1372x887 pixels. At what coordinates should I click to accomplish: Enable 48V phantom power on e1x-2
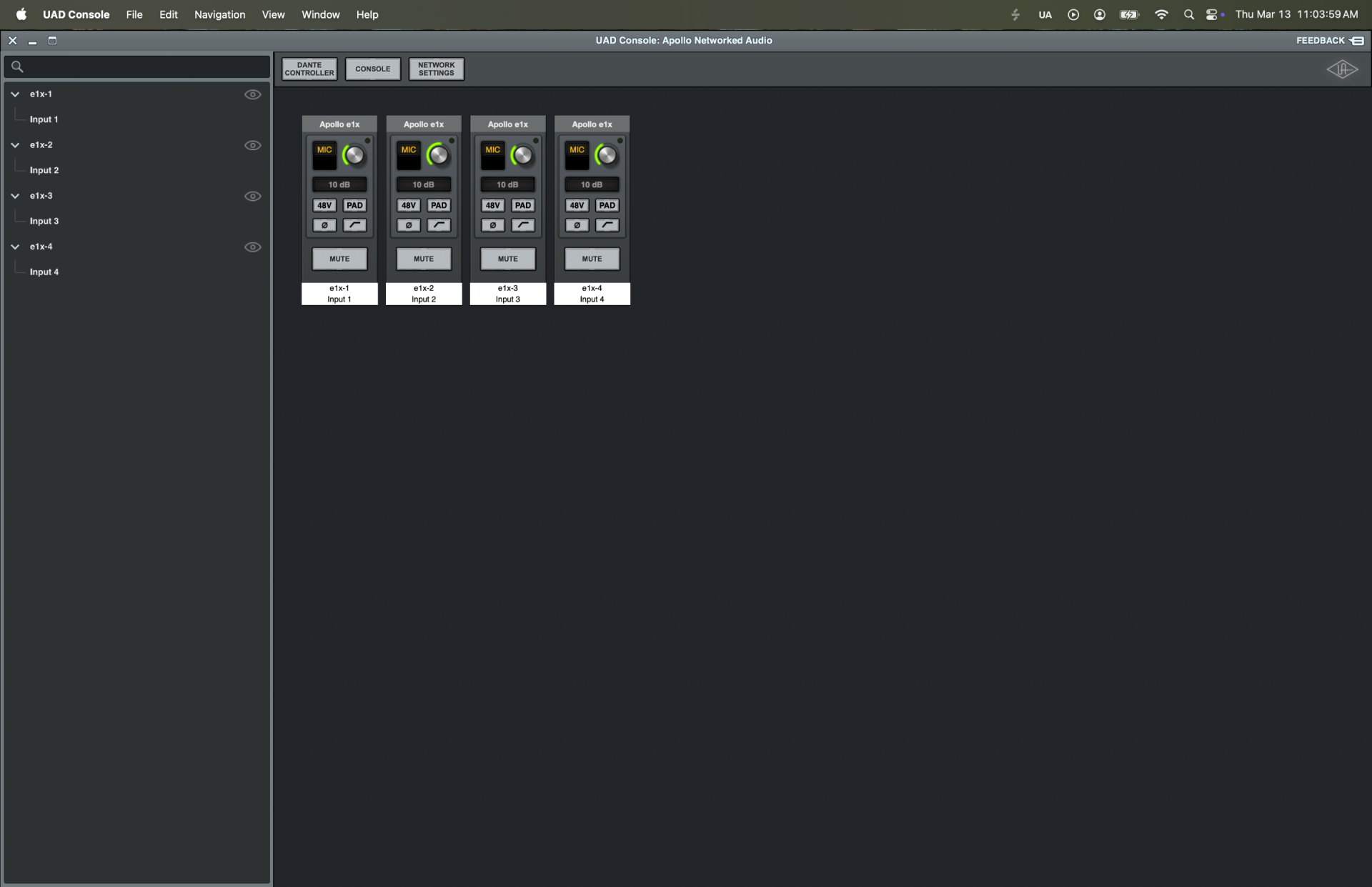pos(409,205)
